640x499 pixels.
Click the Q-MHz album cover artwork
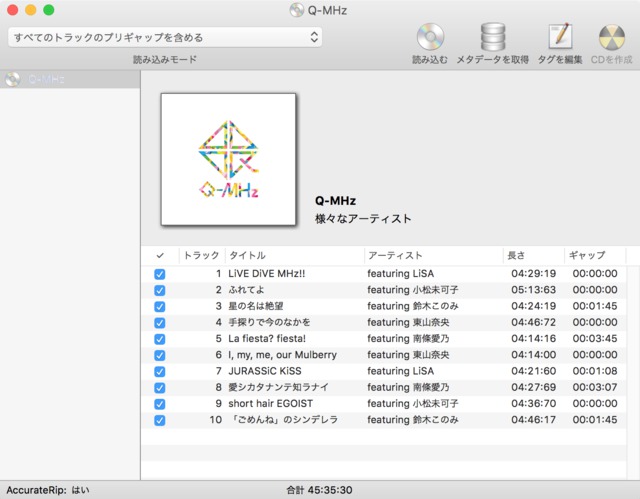pos(229,158)
